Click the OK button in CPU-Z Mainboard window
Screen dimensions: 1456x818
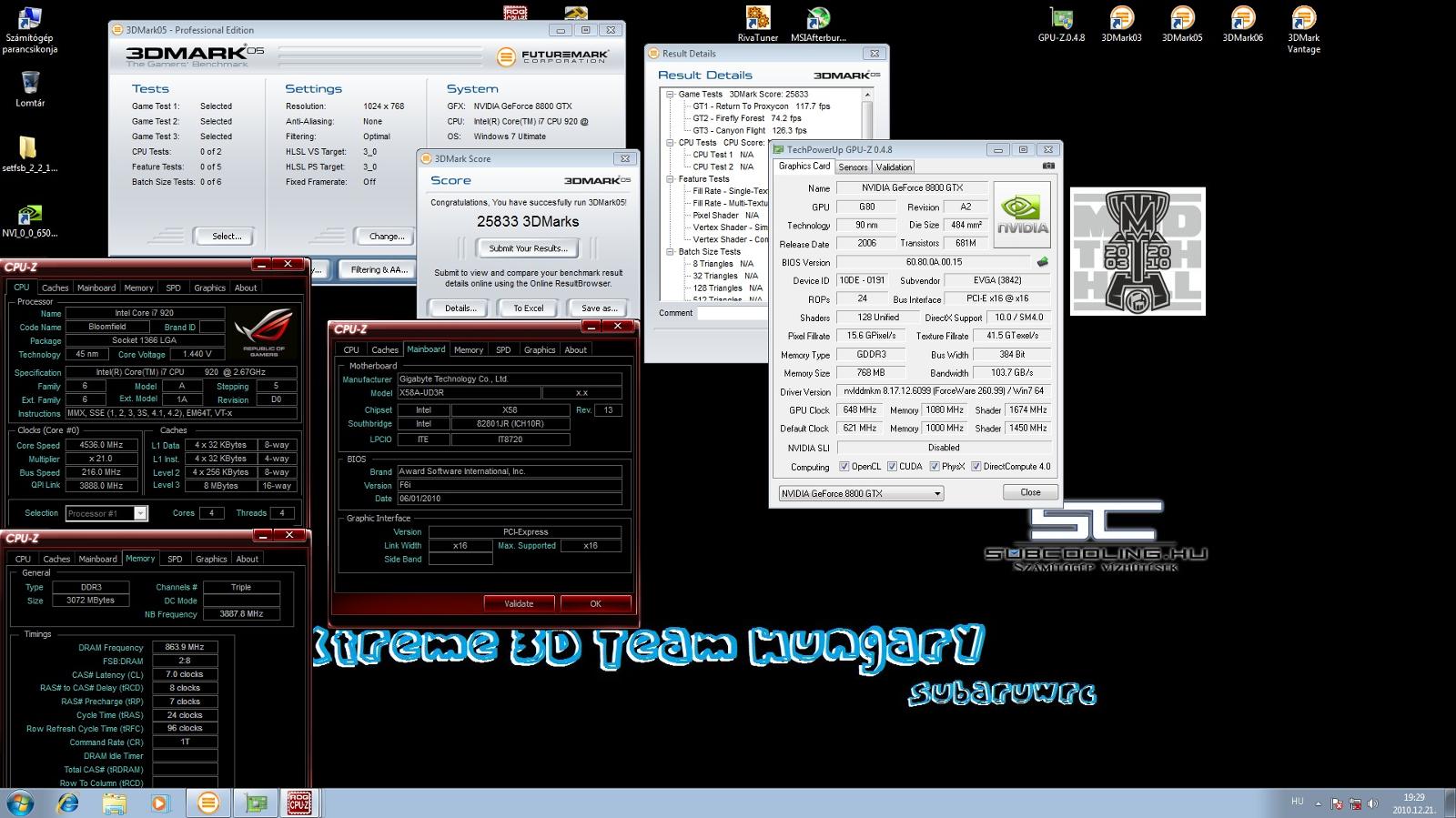[x=595, y=603]
